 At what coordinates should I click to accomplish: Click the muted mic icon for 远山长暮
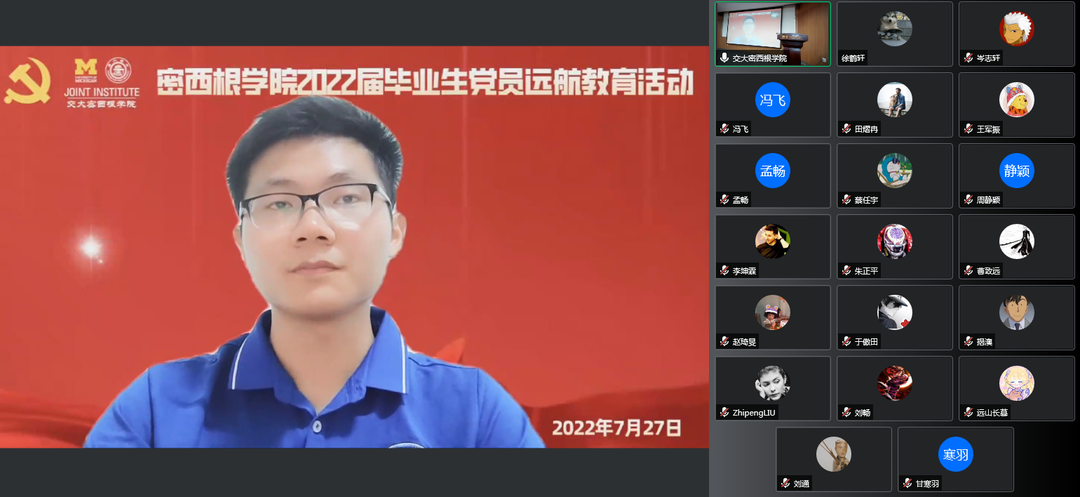click(968, 412)
